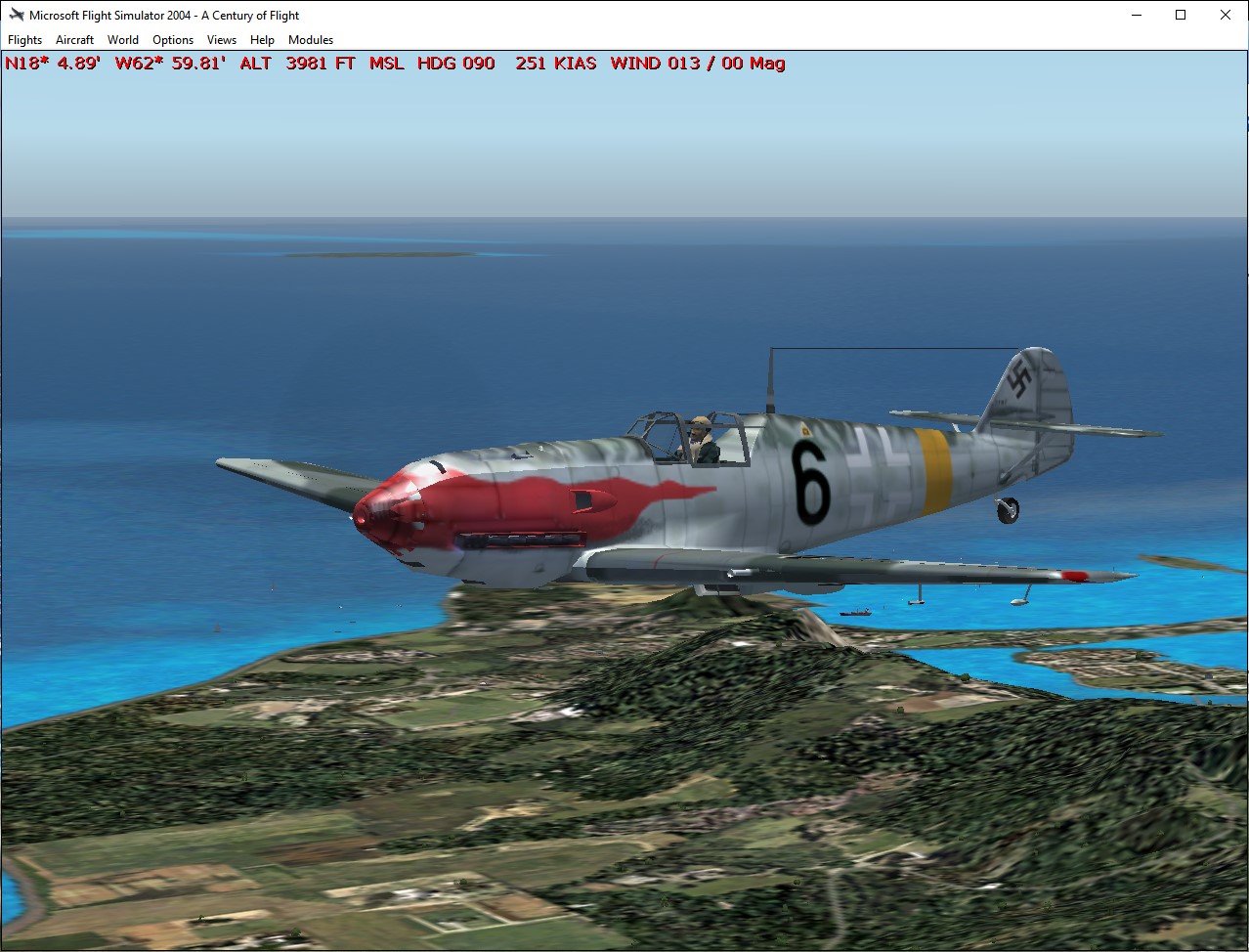1249x952 pixels.
Task: Click the Flight Simulator airplane icon in title bar
Action: click(x=16, y=15)
